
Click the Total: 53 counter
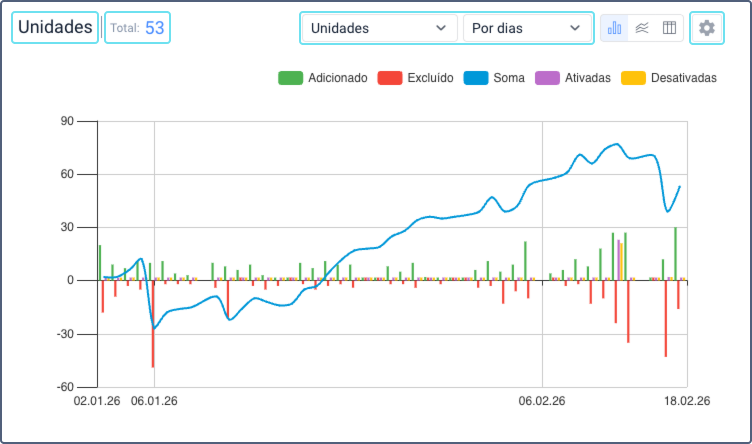pyautogui.click(x=137, y=28)
